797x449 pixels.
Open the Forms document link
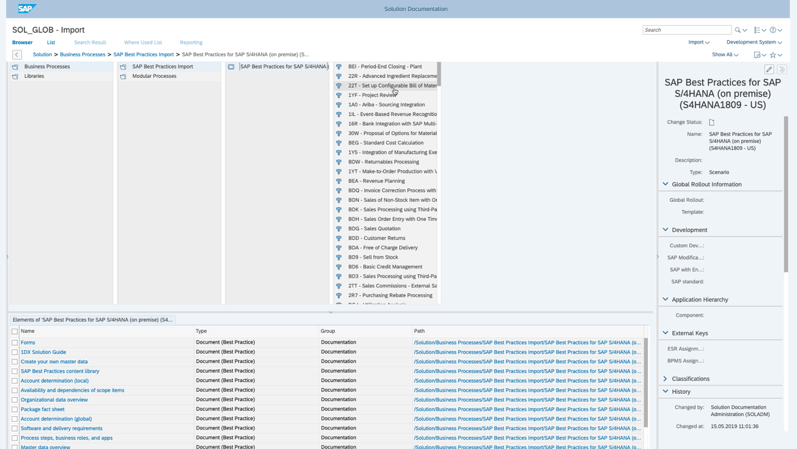click(28, 343)
